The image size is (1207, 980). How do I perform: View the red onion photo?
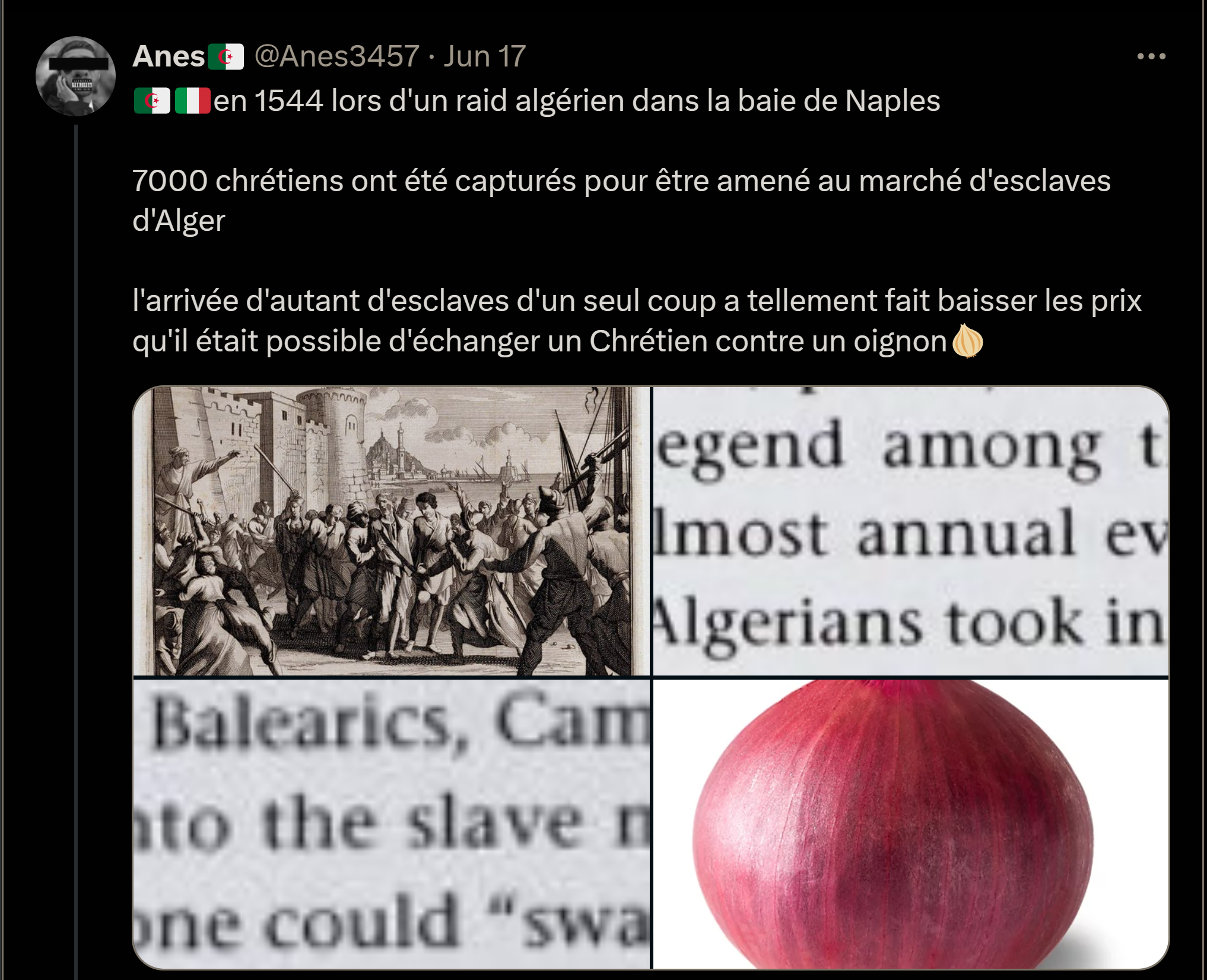pos(911,824)
